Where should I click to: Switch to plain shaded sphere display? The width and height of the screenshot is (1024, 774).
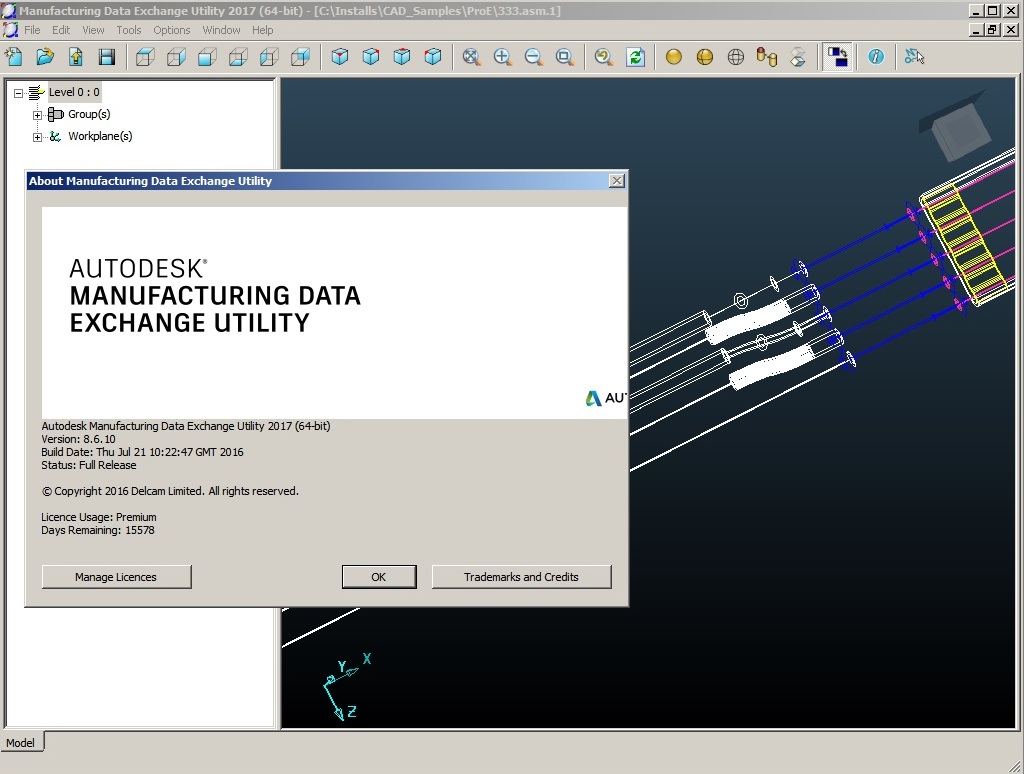(673, 57)
